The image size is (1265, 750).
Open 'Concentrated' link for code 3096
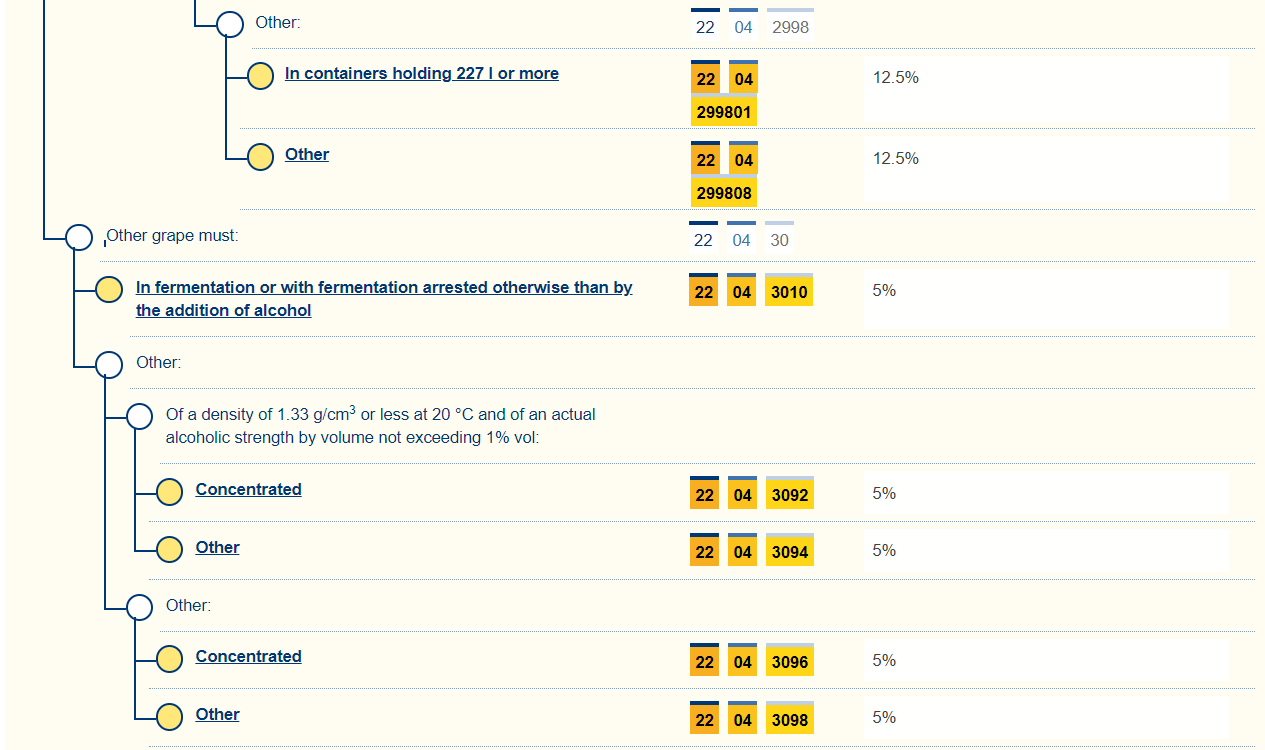(248, 656)
